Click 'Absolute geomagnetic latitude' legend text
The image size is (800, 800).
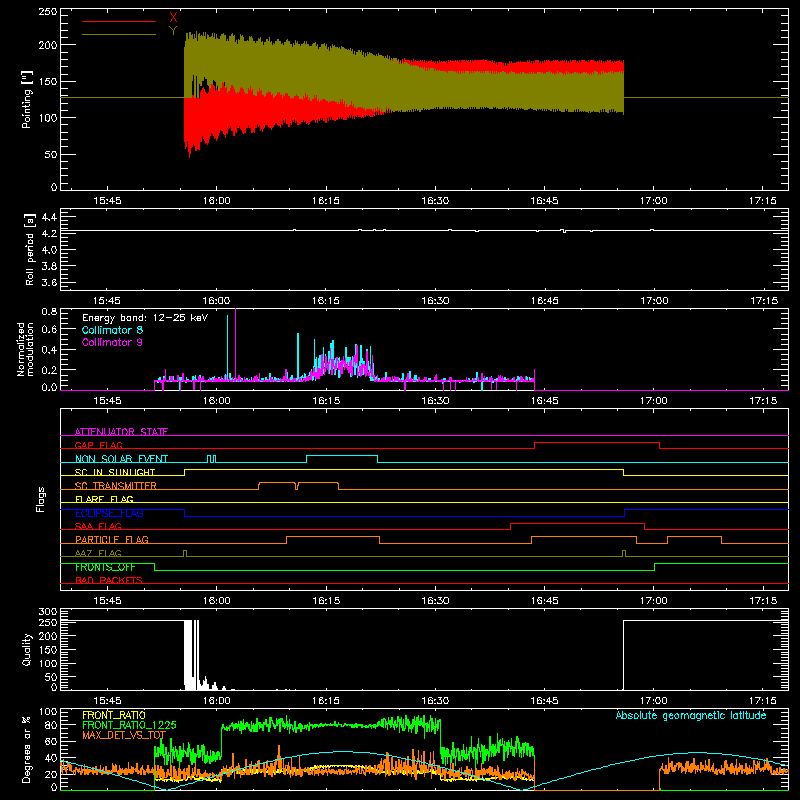pyautogui.click(x=691, y=716)
